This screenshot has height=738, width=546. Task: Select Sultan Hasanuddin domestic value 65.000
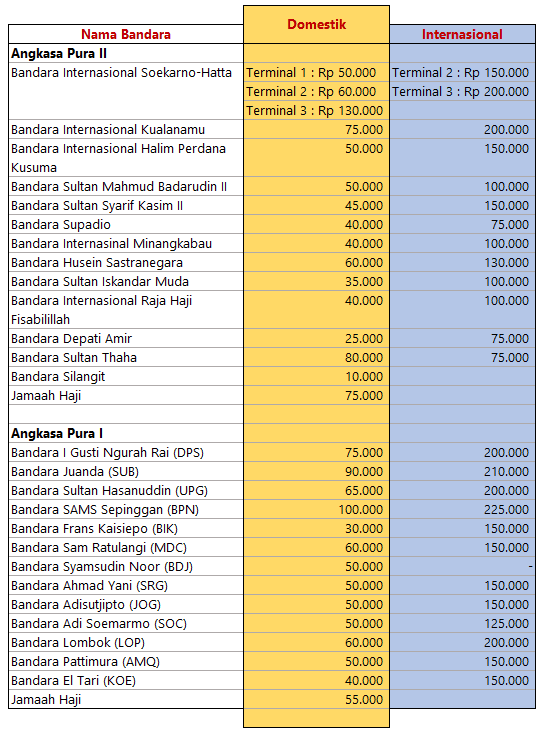click(x=364, y=491)
